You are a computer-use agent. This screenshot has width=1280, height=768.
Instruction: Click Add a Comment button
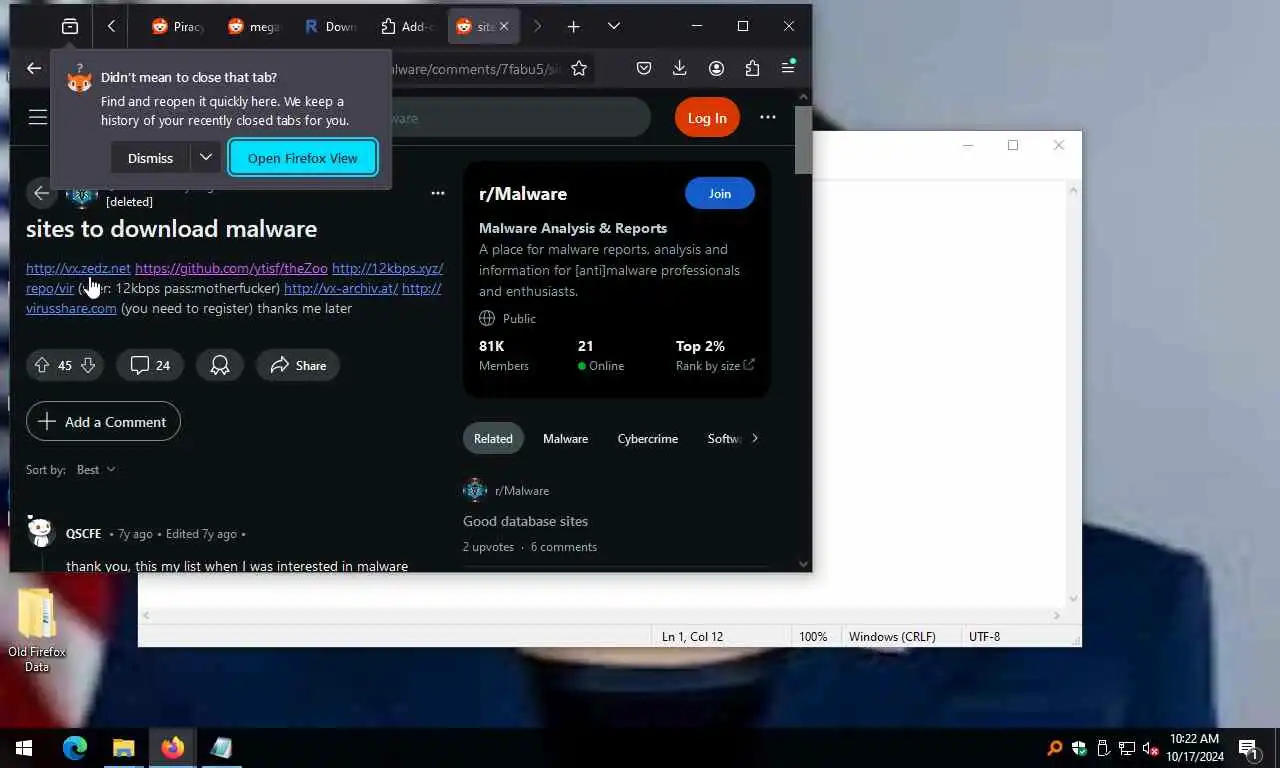coord(103,421)
